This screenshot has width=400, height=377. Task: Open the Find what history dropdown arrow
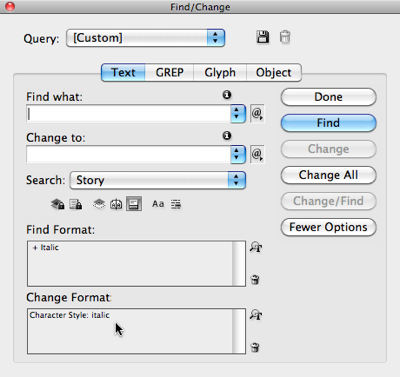[x=237, y=114]
